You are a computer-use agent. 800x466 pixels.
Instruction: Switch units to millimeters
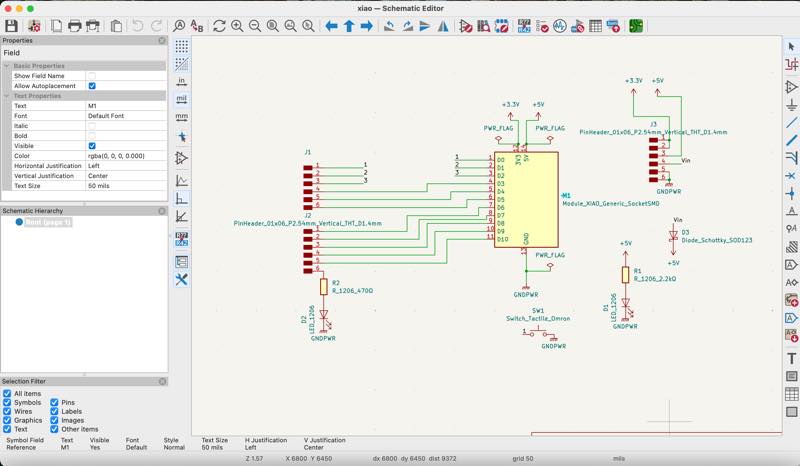coord(182,117)
